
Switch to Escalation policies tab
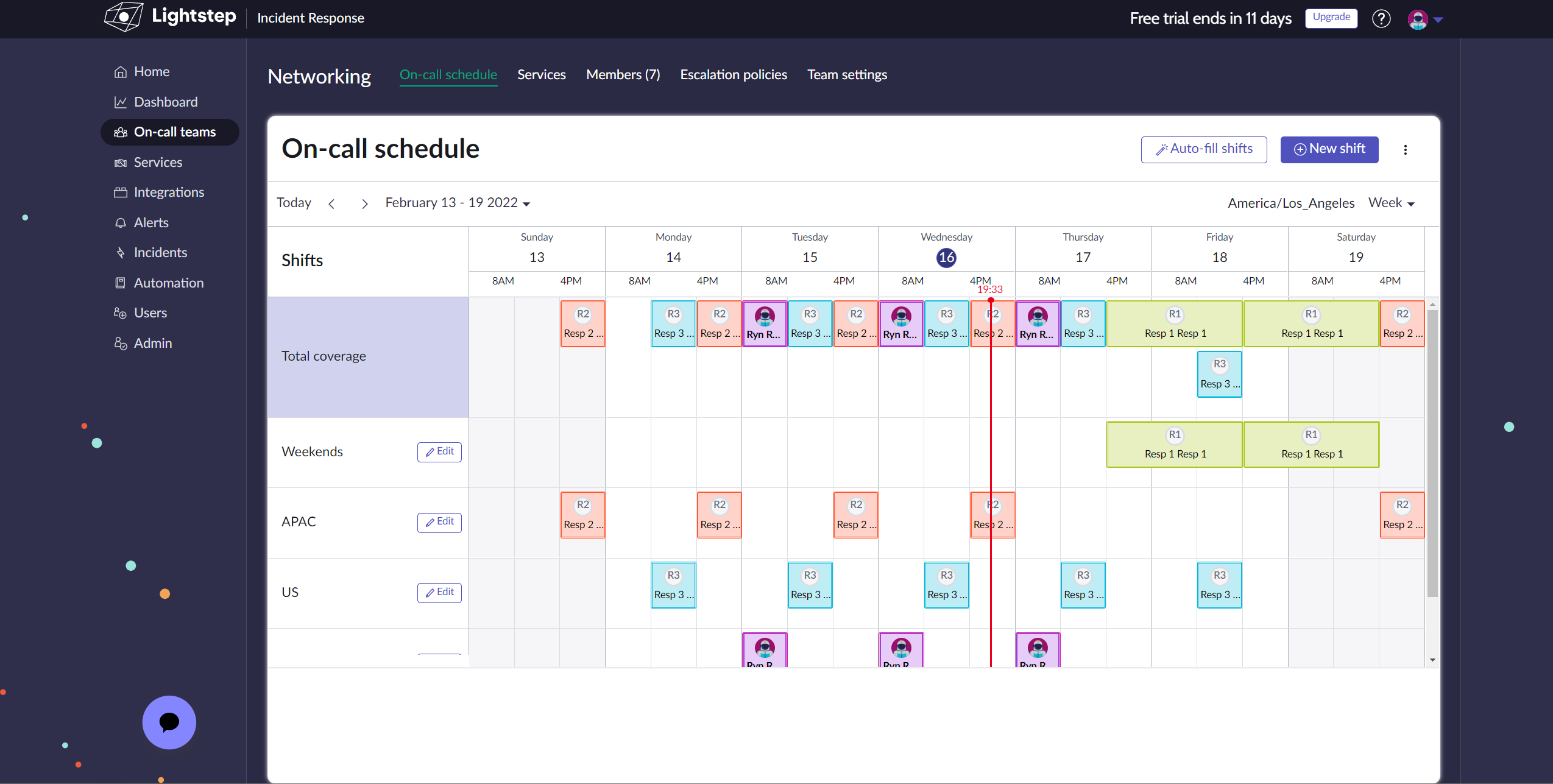pyautogui.click(x=733, y=75)
